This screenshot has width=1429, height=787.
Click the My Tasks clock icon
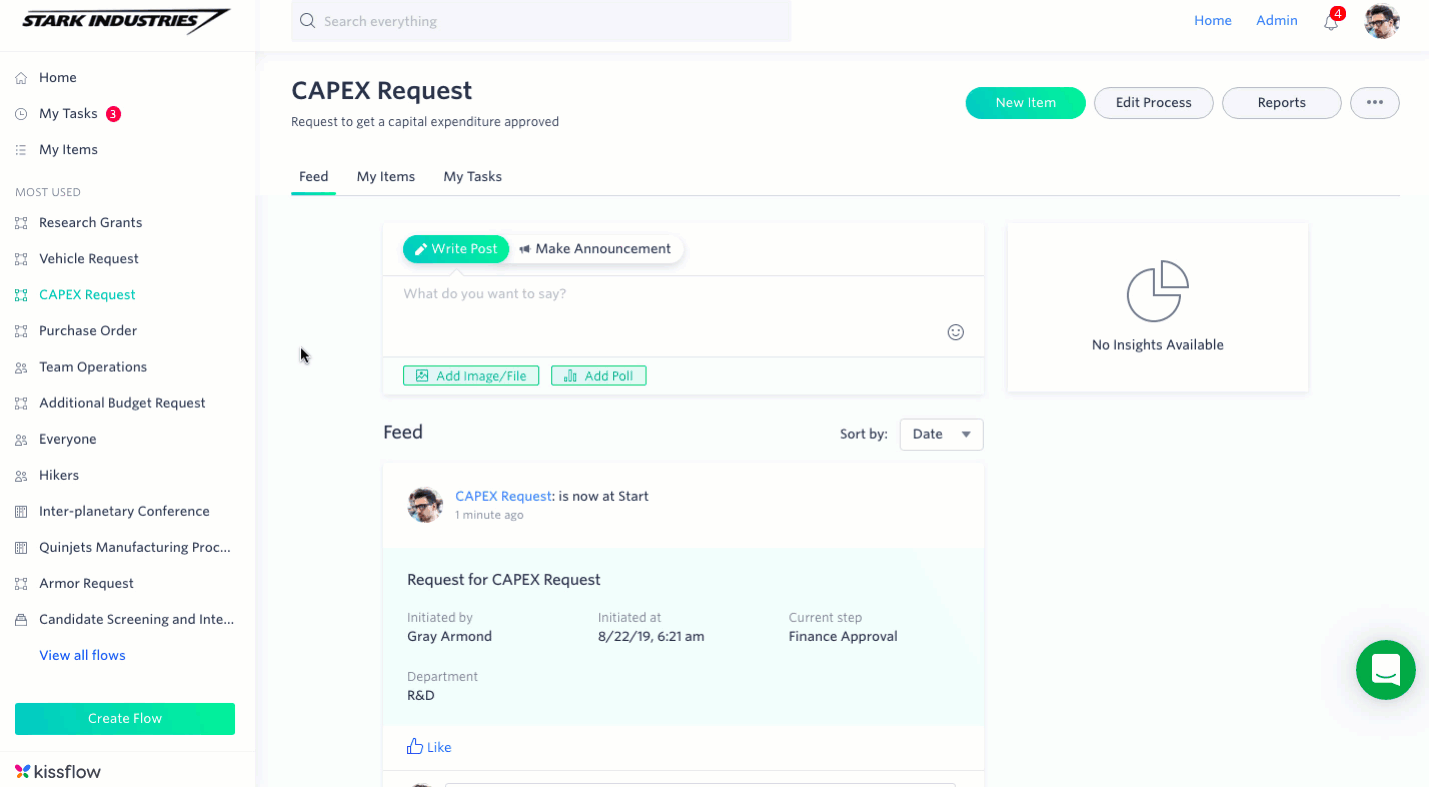pos(21,114)
